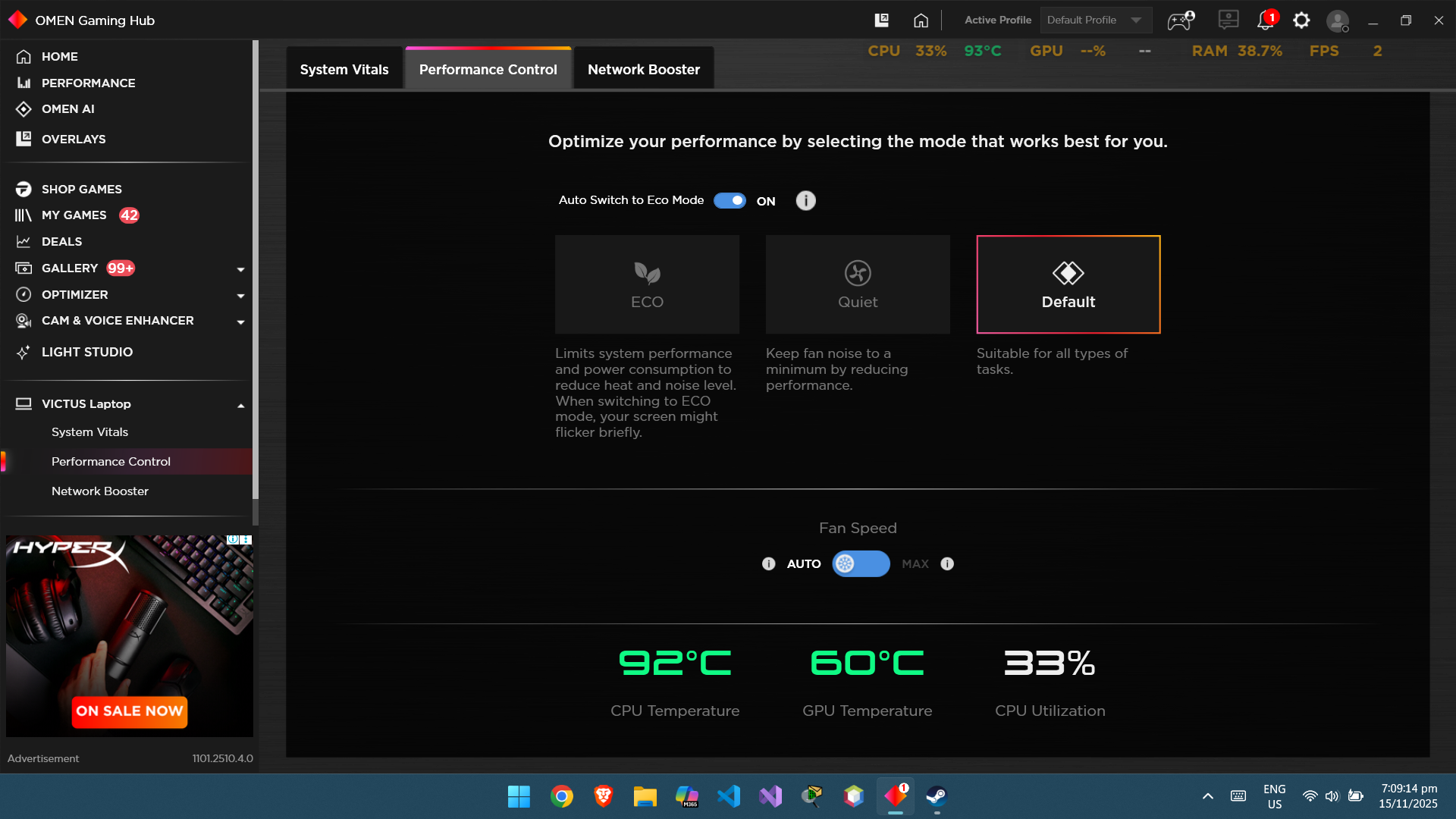Open the paint bucket taskbar app
This screenshot has width=1456, height=819.
coord(812,796)
